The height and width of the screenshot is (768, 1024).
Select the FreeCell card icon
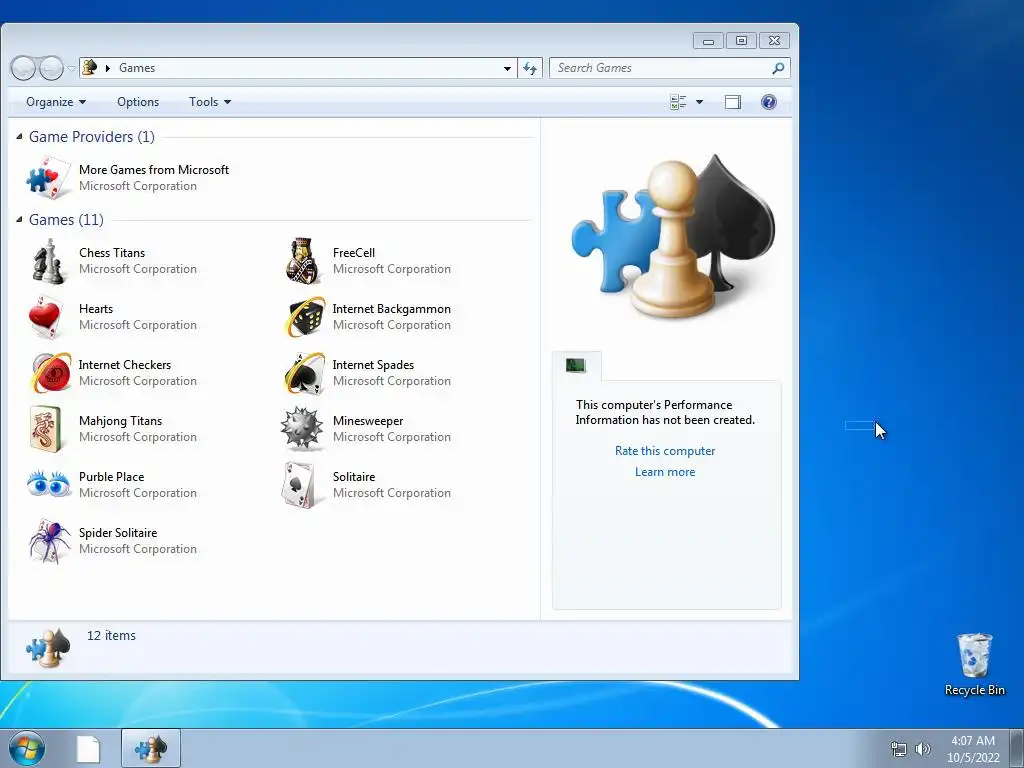pyautogui.click(x=303, y=261)
